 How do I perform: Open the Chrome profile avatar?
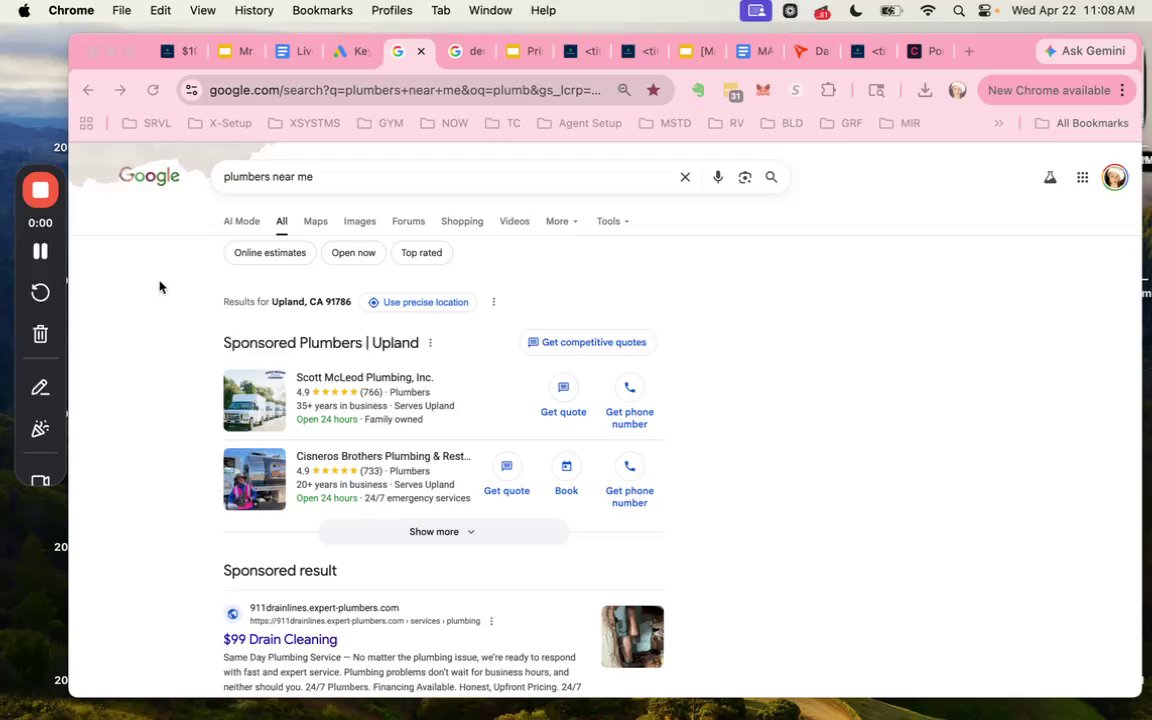(x=957, y=90)
